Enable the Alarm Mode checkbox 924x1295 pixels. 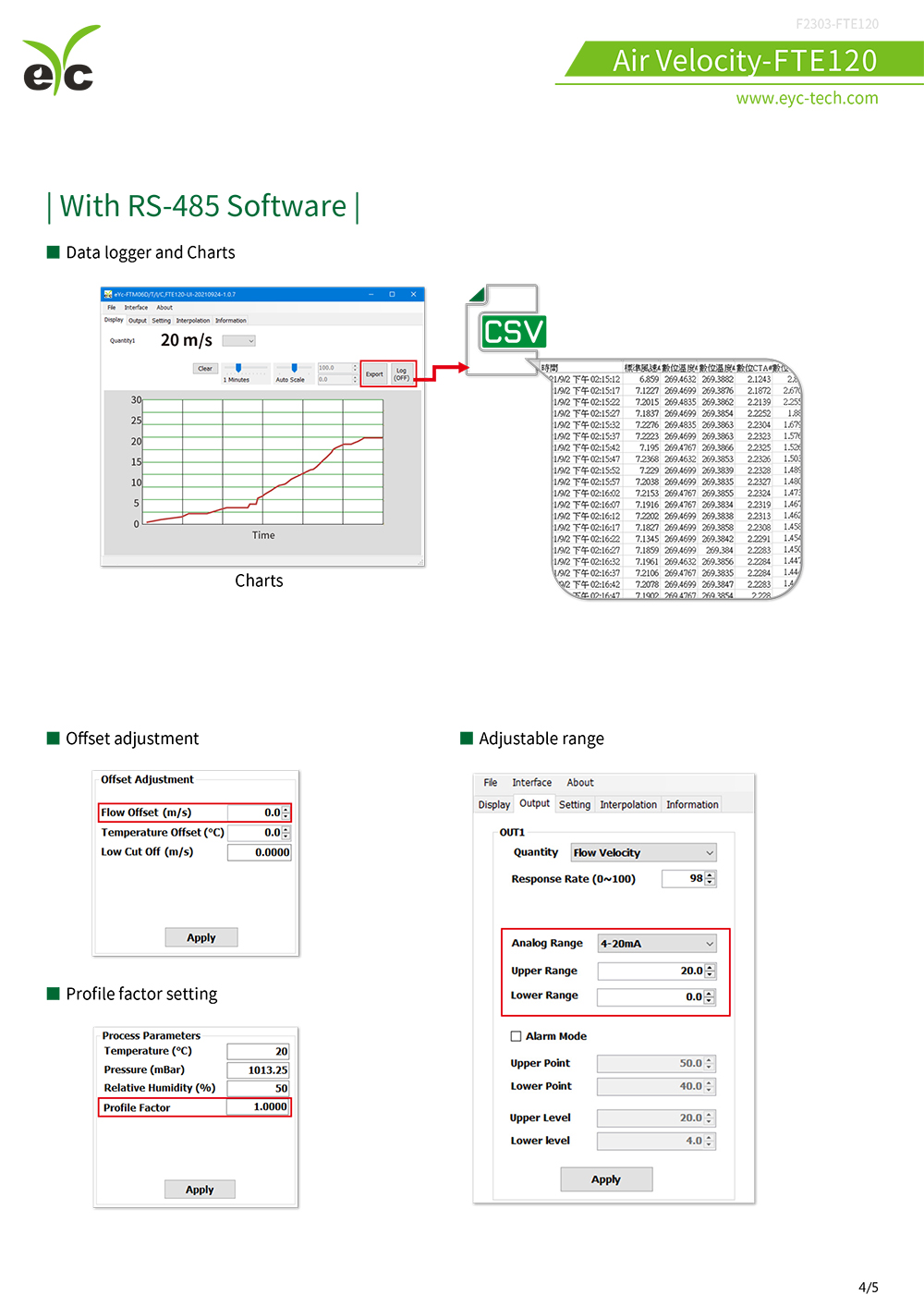517,1036
